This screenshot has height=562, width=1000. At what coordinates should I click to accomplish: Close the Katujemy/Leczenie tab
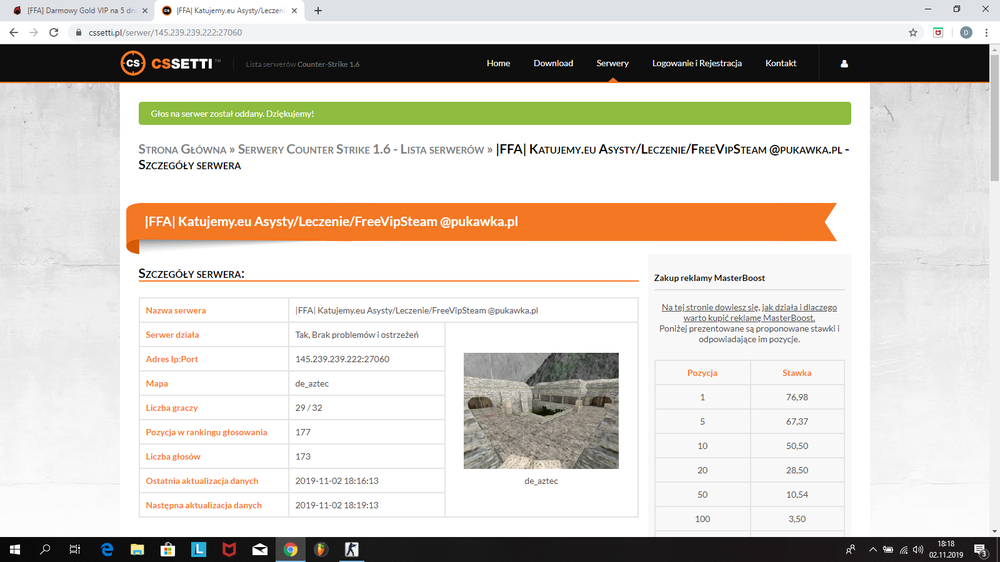click(x=294, y=10)
